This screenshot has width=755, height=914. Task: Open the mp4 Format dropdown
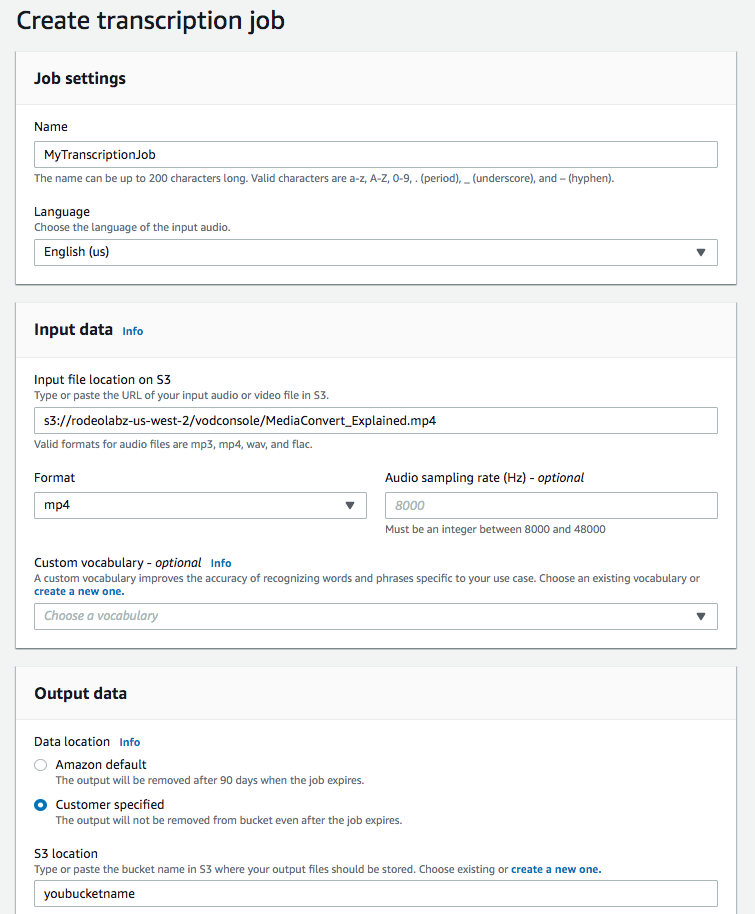tap(200, 505)
